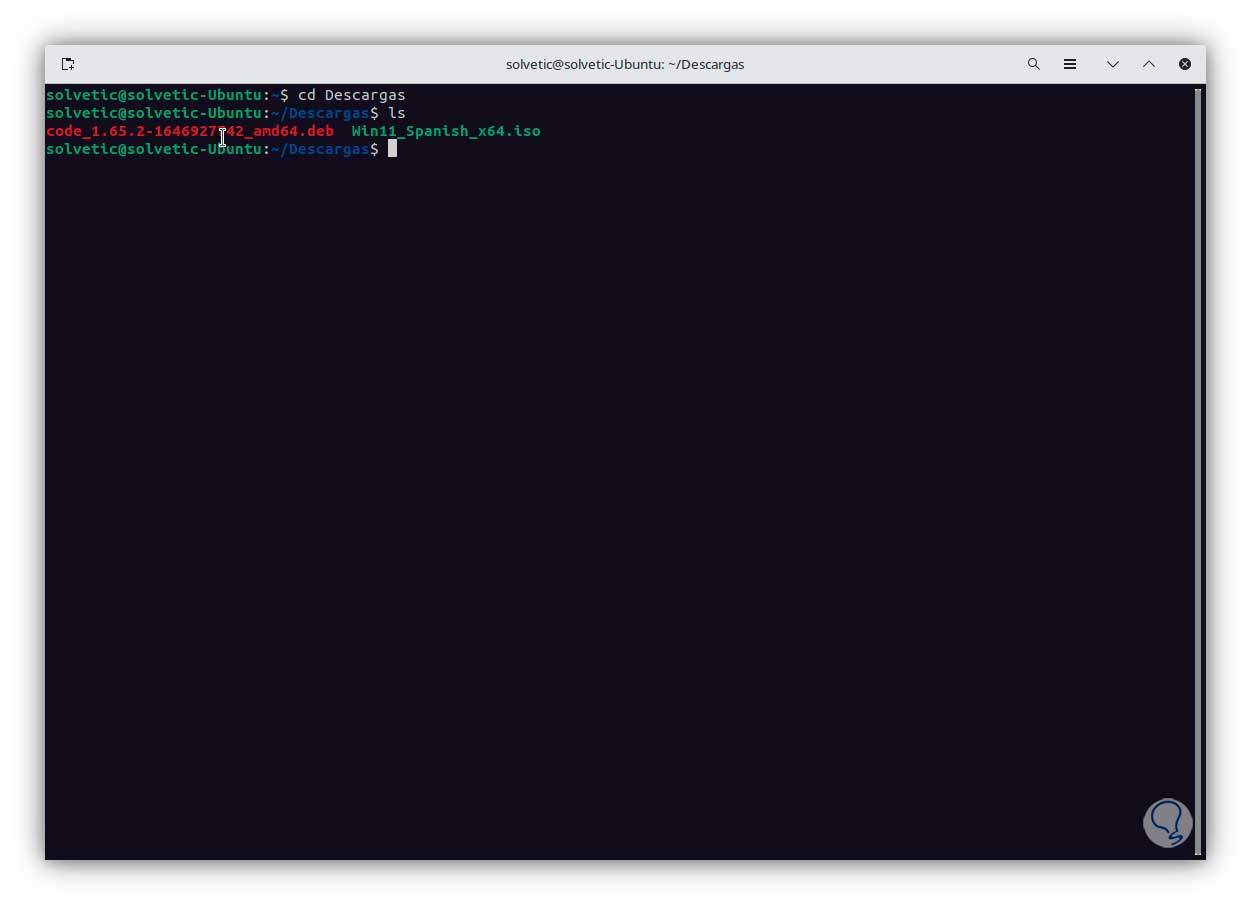Open the hamburger menu
Viewport: 1251px width, 905px height.
pyautogui.click(x=1070, y=64)
